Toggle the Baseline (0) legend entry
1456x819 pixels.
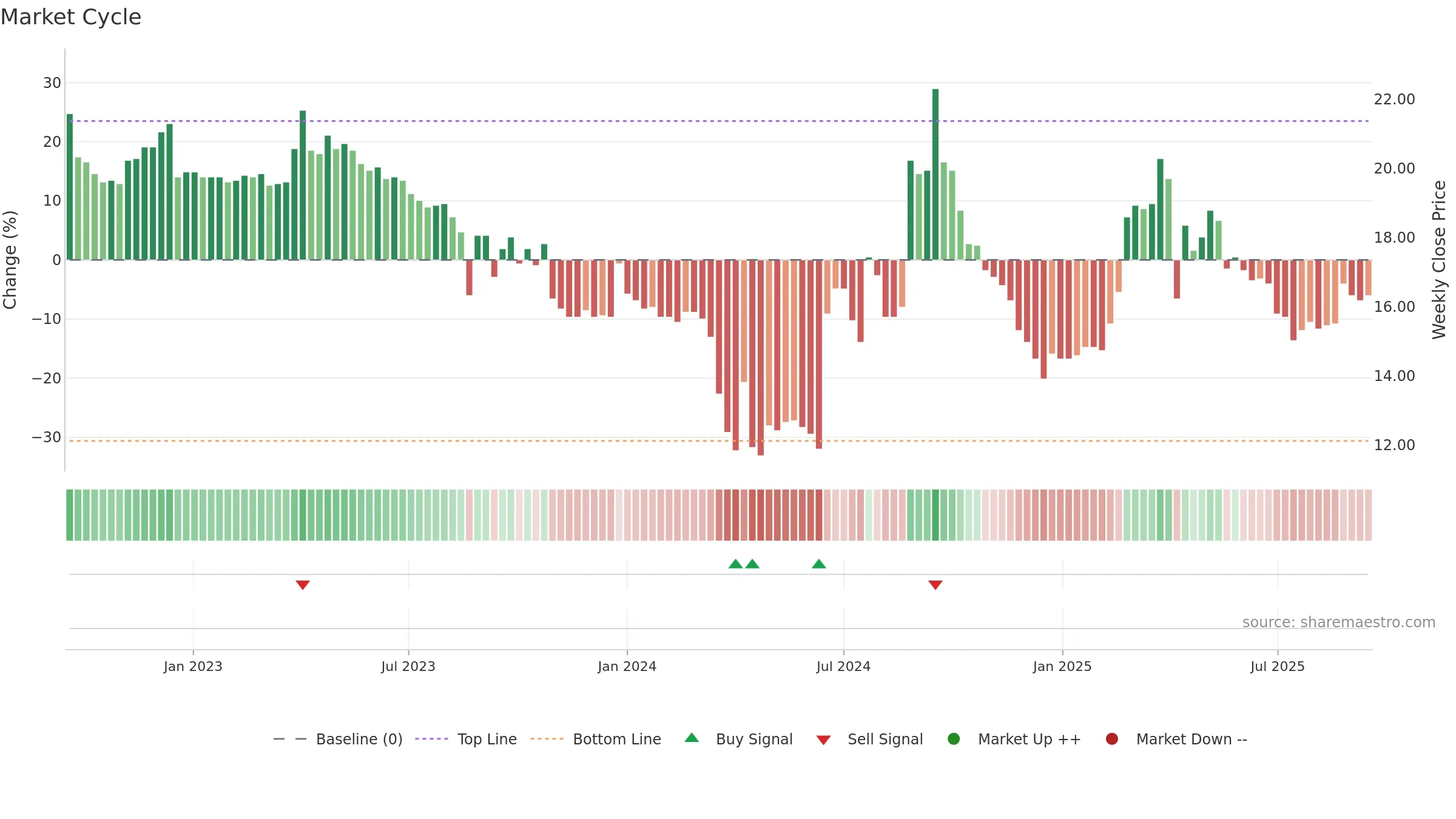[338, 739]
